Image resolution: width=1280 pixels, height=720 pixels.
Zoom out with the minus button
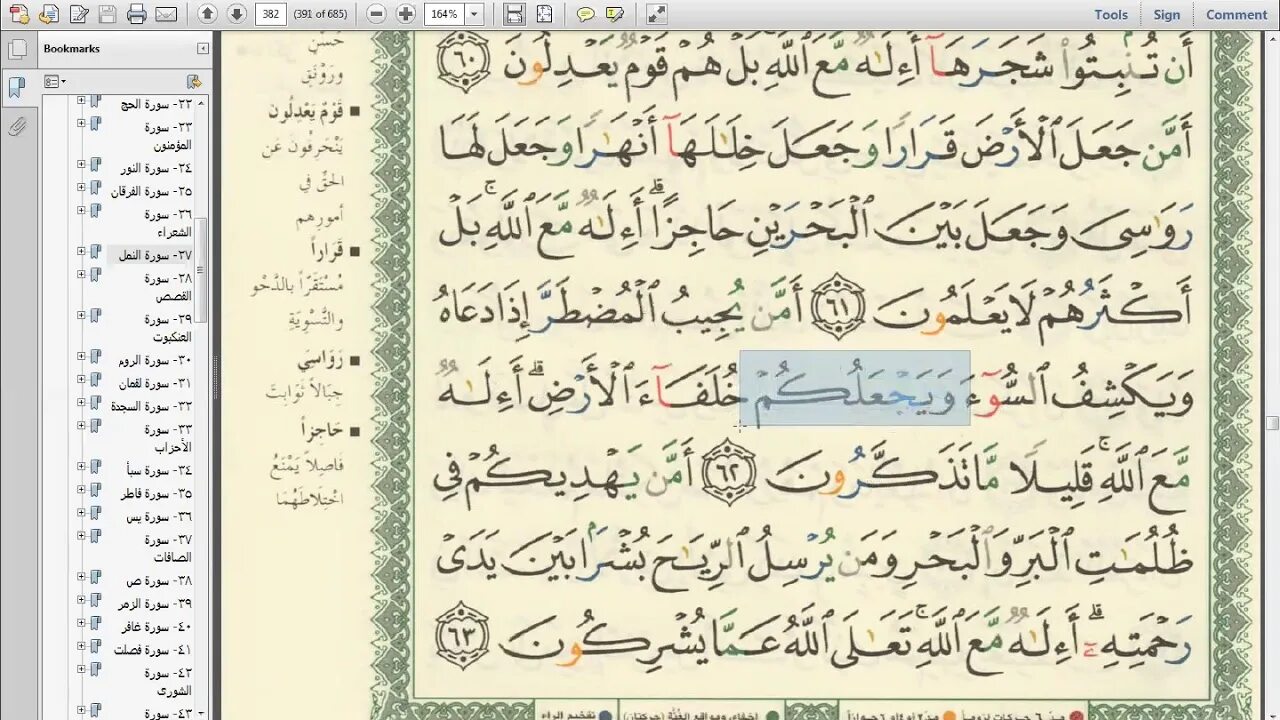pos(376,14)
